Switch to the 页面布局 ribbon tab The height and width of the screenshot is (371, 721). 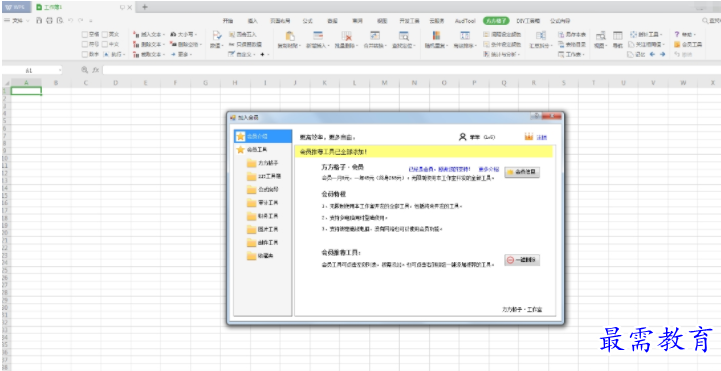click(280, 21)
